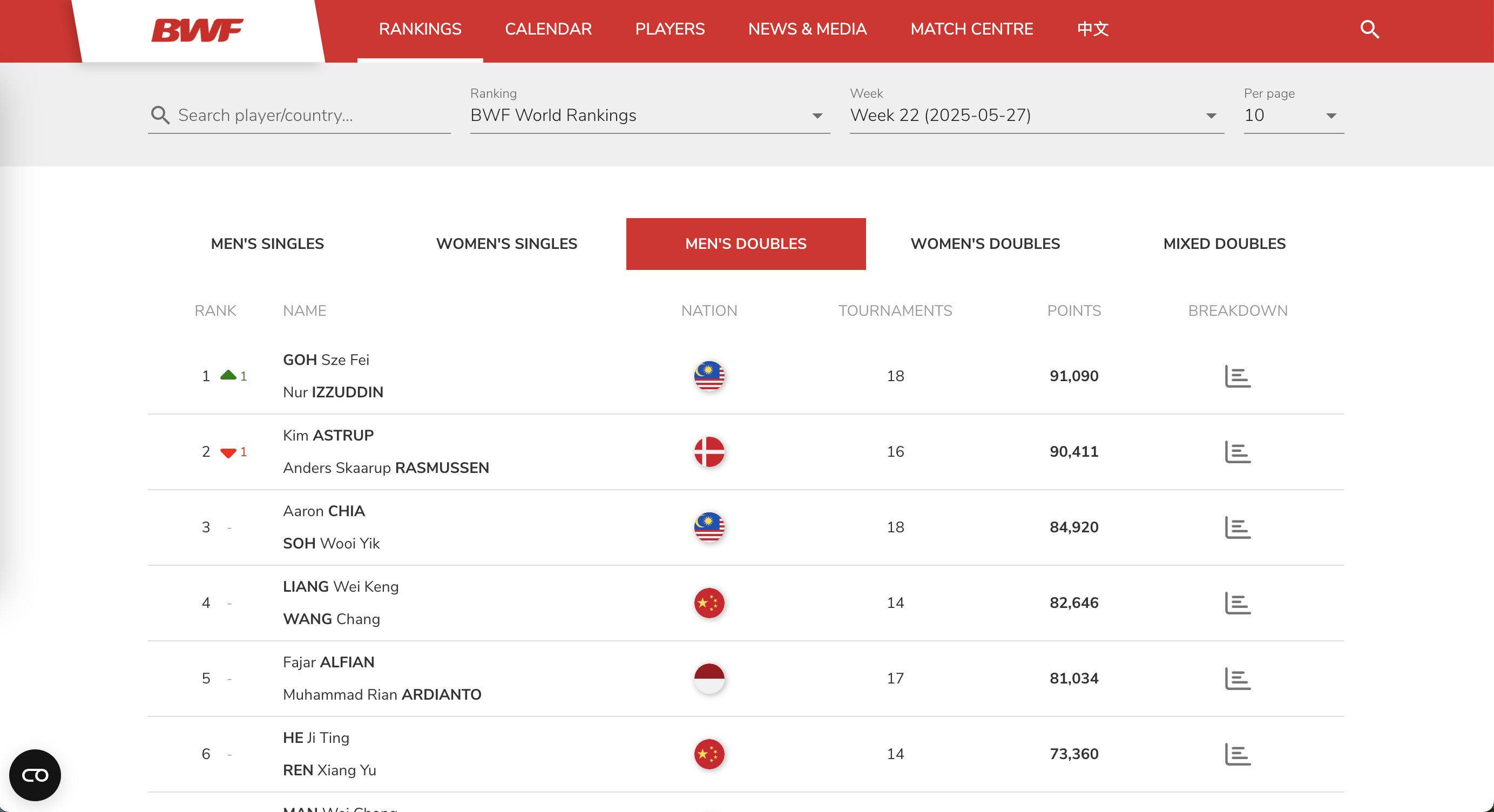Open the cookie consent floating button
The width and height of the screenshot is (1494, 812).
tap(35, 775)
